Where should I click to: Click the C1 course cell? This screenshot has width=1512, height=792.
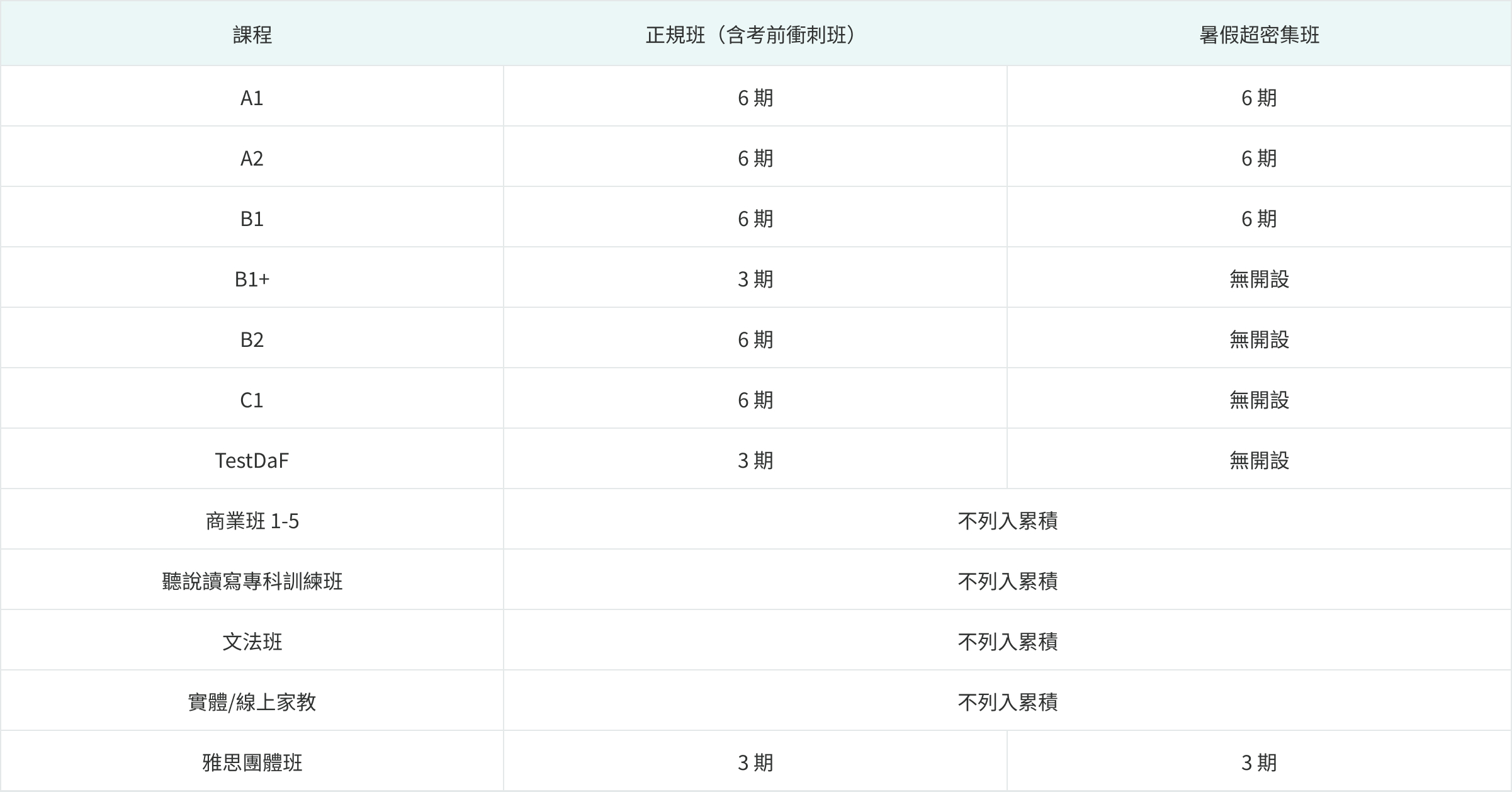252,400
